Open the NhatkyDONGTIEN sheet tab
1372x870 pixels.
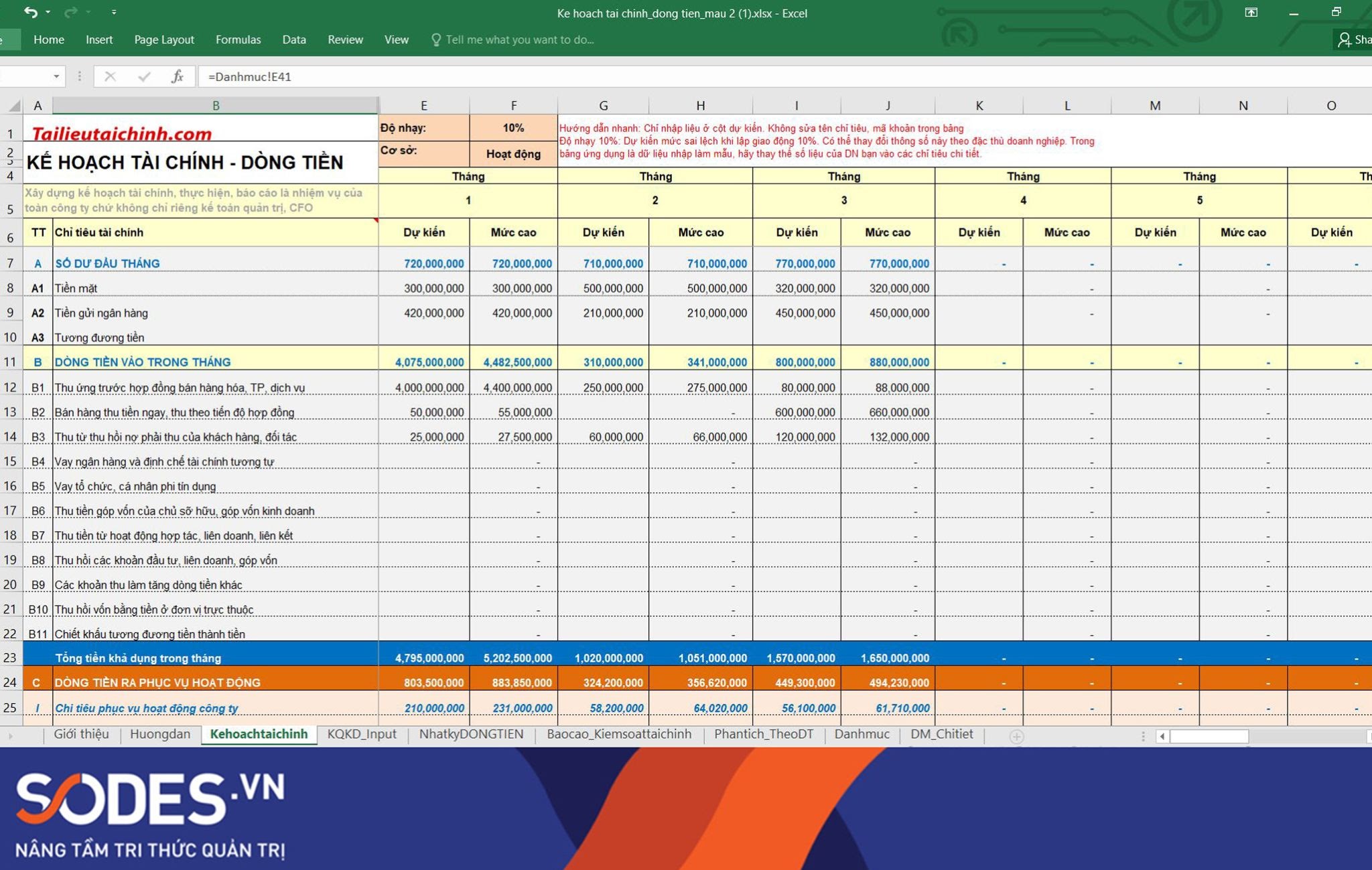[x=471, y=734]
